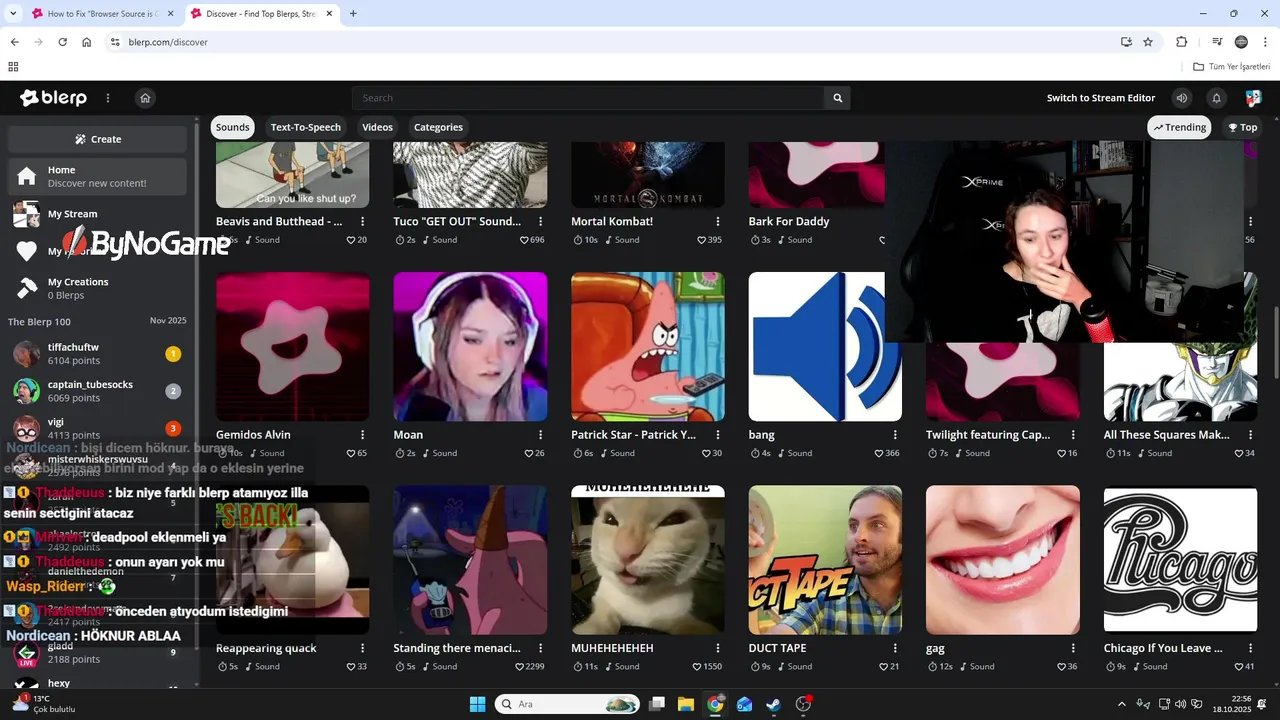Open options menu for Gemidos Alvin
This screenshot has height=720, width=1280.
click(x=363, y=435)
